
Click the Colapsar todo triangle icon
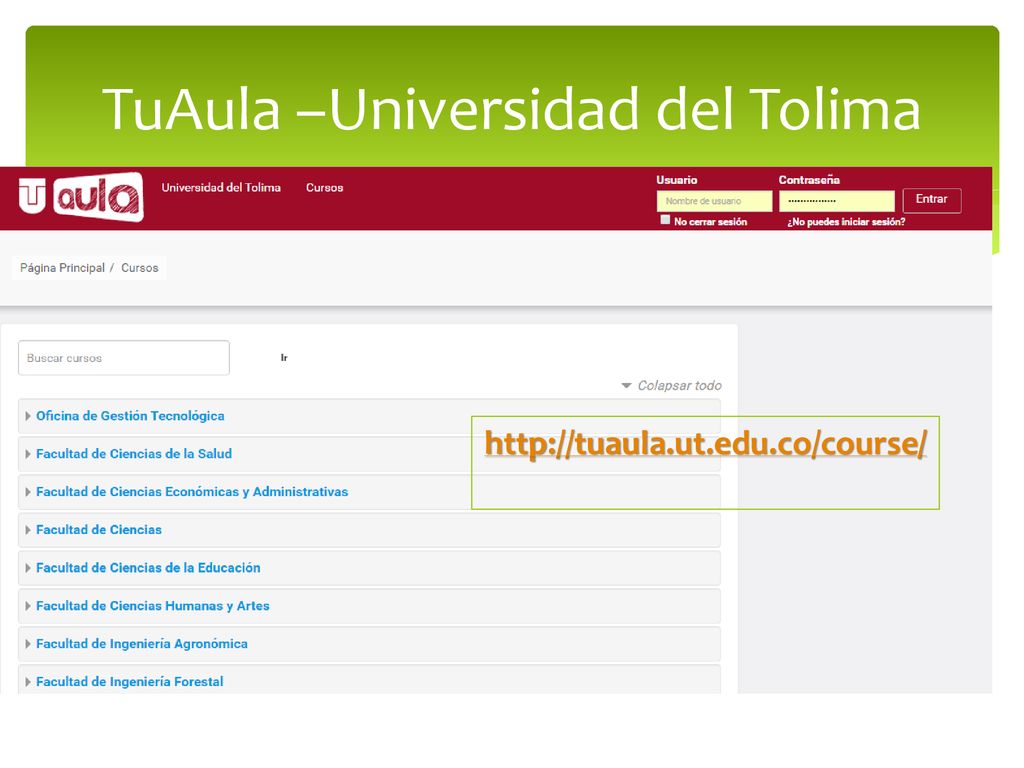(626, 385)
